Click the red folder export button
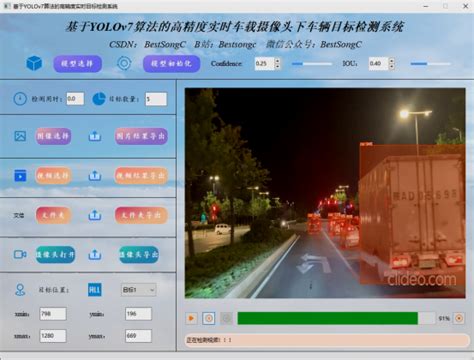The width and height of the screenshot is (474, 360). tap(141, 215)
